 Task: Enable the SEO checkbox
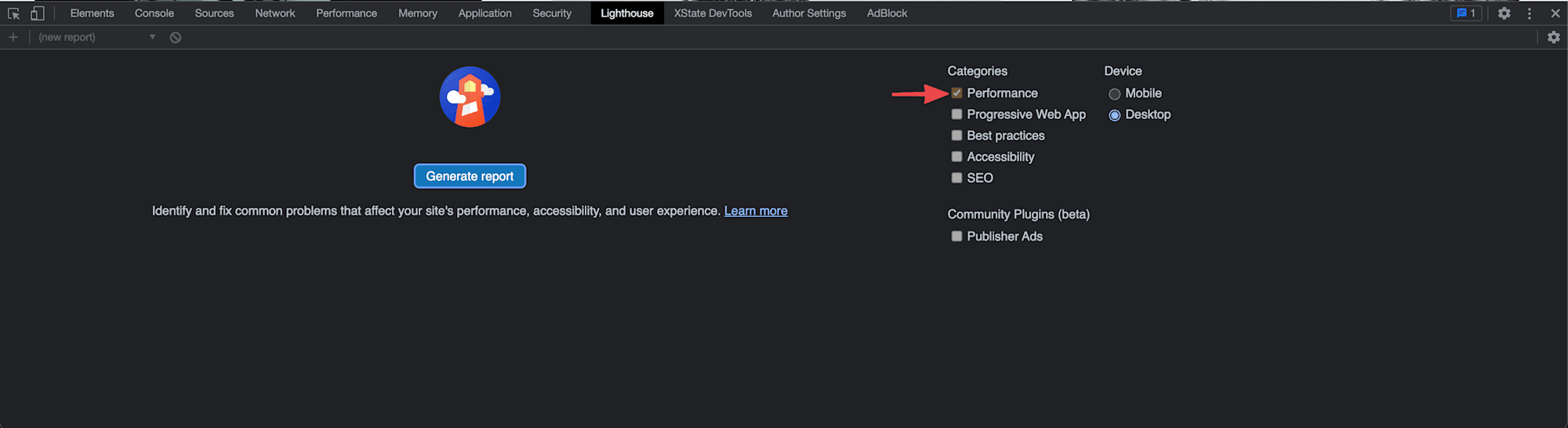(x=956, y=177)
